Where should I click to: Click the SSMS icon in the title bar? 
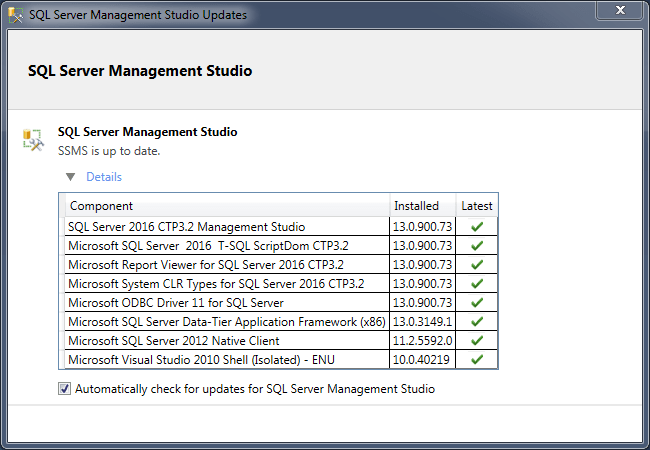tap(16, 16)
